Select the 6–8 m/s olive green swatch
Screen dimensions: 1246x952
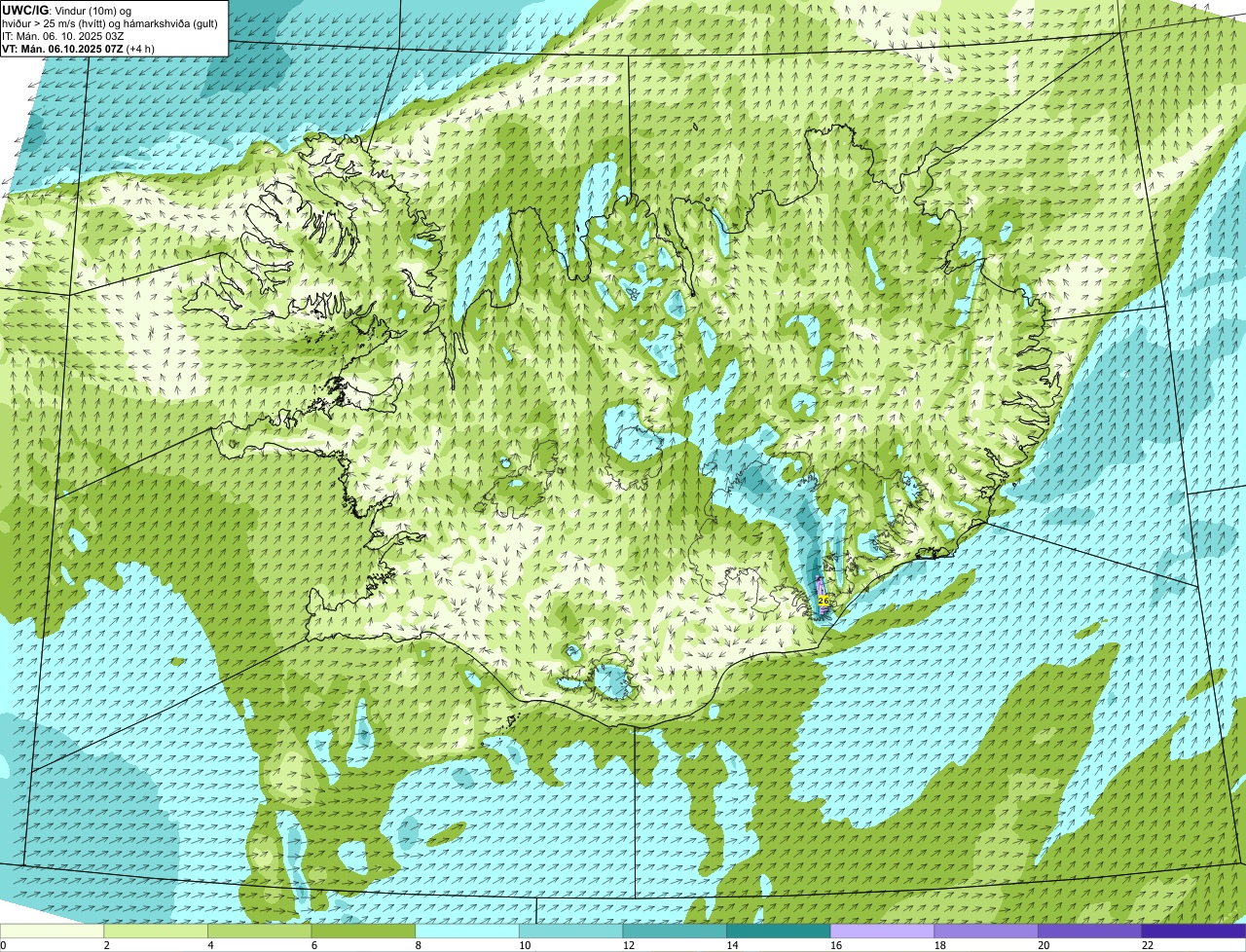coord(363,932)
